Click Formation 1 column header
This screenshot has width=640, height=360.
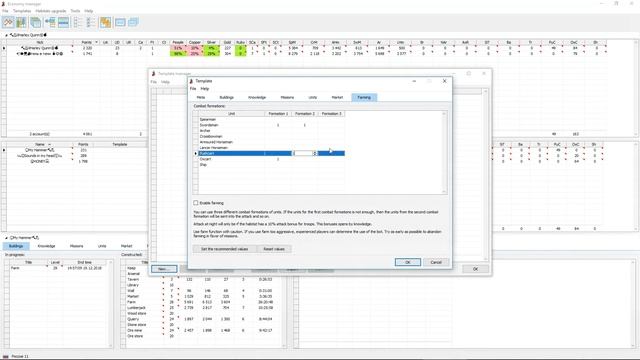(x=278, y=114)
